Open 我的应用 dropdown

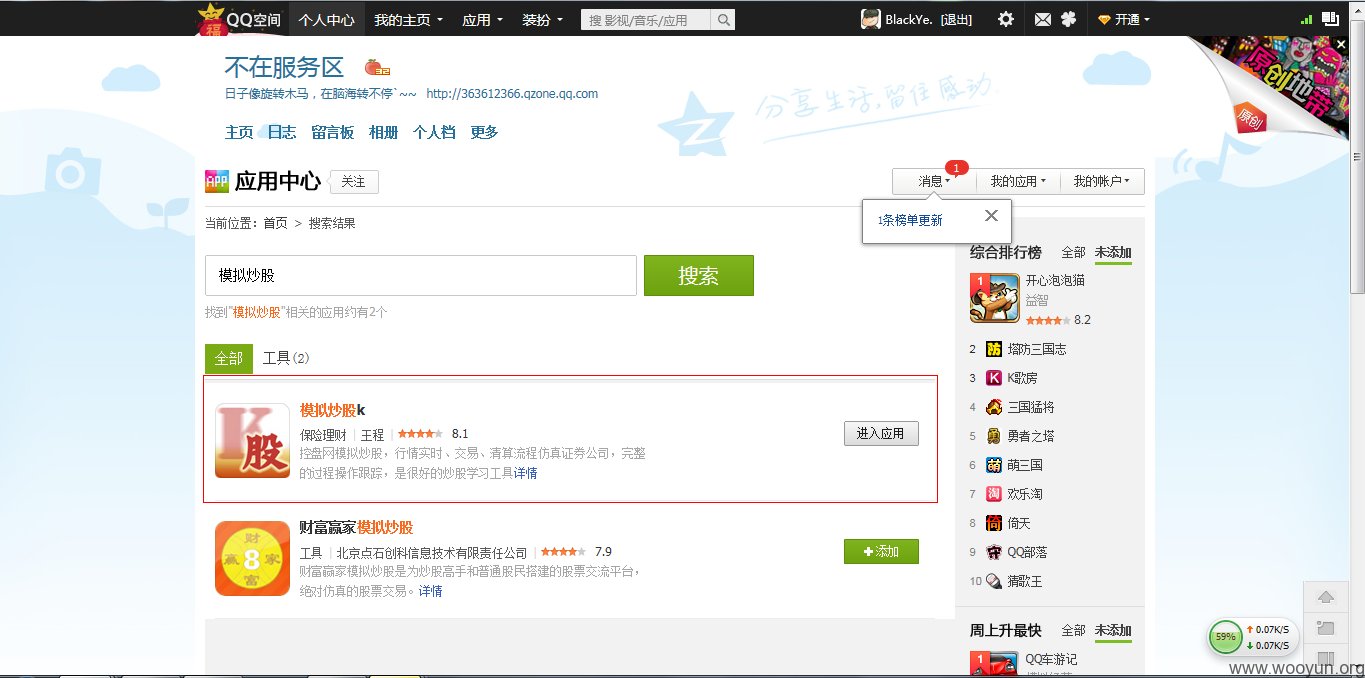[1018, 181]
